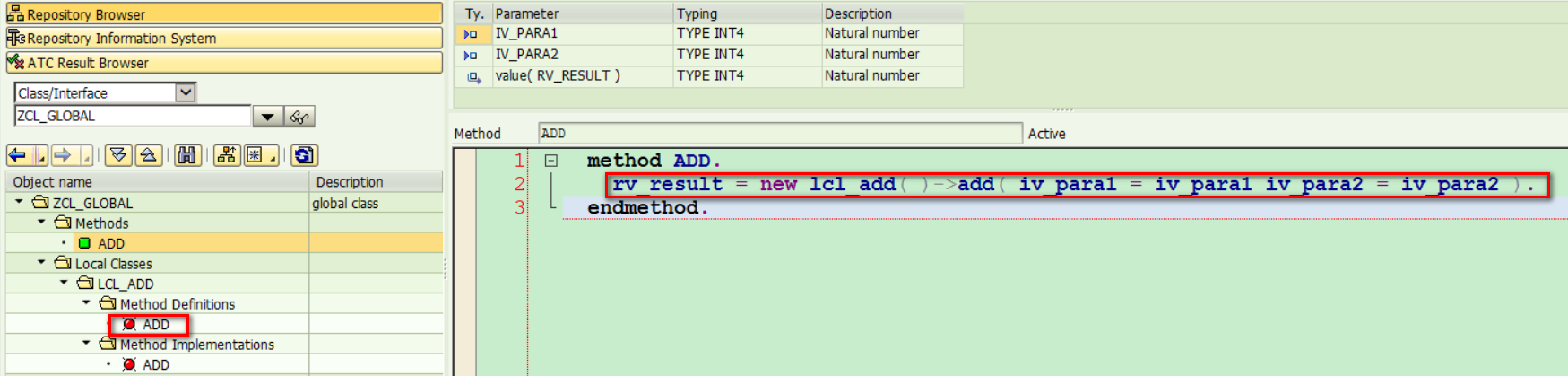The height and width of the screenshot is (376, 1568).
Task: Collapse the ZCL_GLOBAL tree node
Action: [19, 202]
